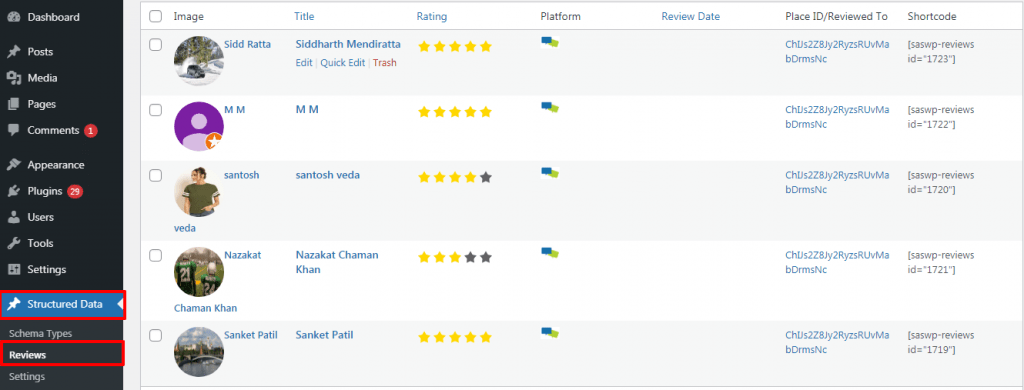
Task: Click the Posts pushpin icon
Action: point(13,52)
